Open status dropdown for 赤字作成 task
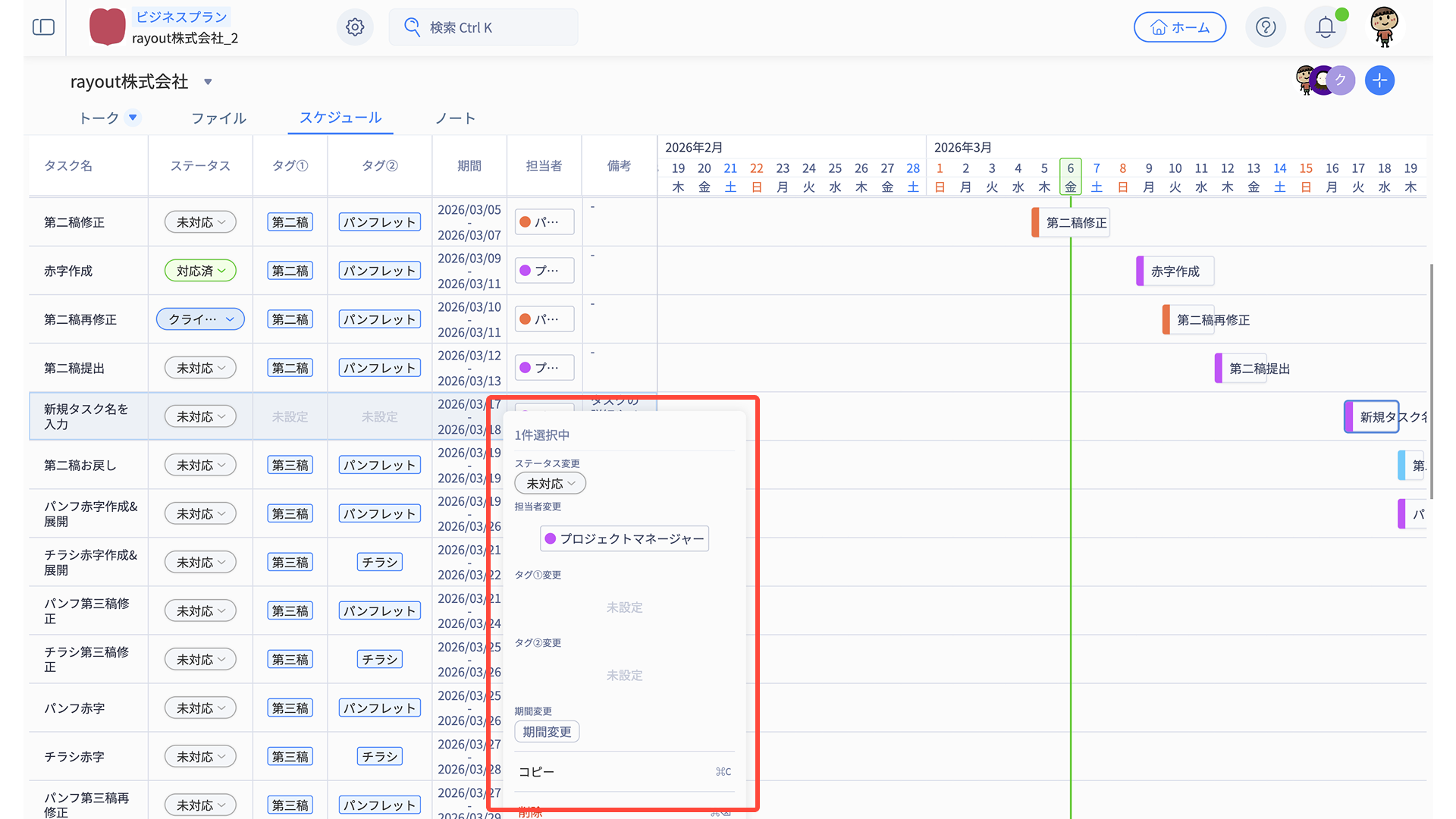This screenshot has width=1456, height=819. pos(200,271)
